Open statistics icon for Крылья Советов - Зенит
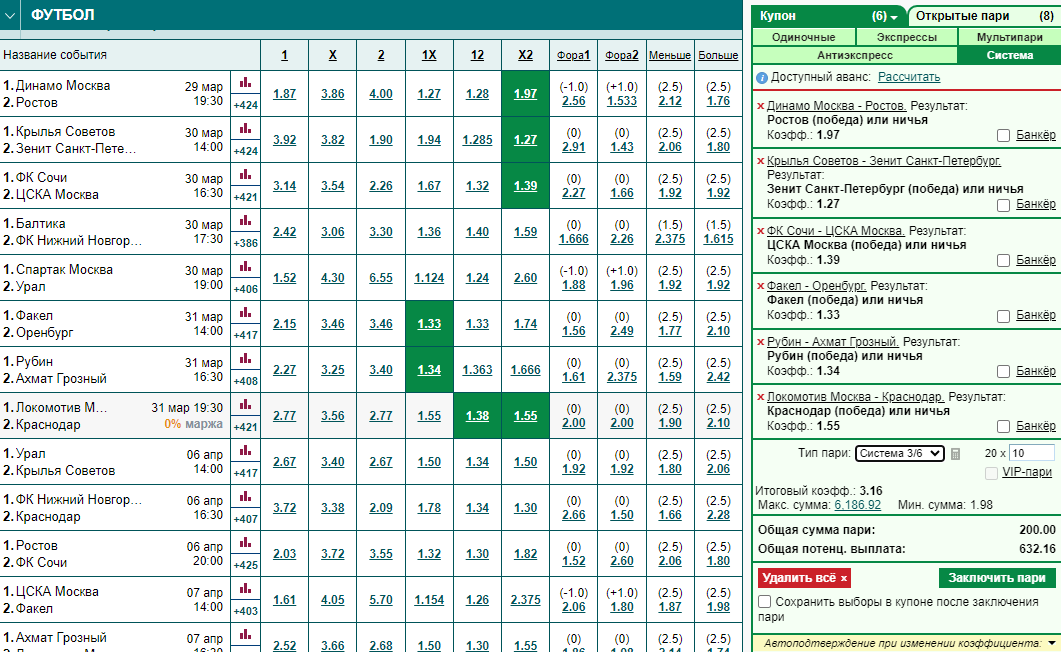Viewport: 1061px width, 652px height. click(245, 129)
